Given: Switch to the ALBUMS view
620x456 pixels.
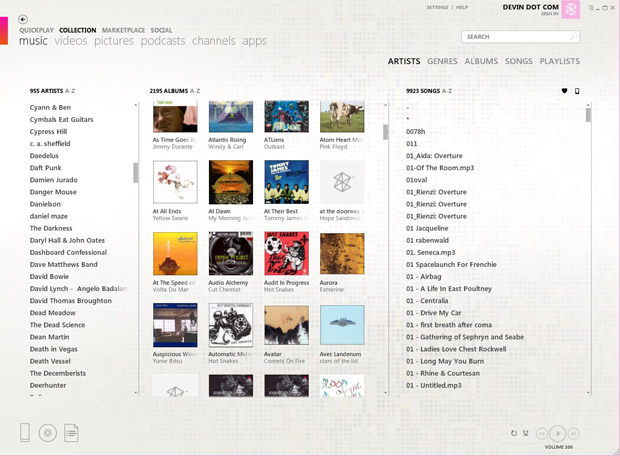Looking at the screenshot, I should tap(481, 61).
